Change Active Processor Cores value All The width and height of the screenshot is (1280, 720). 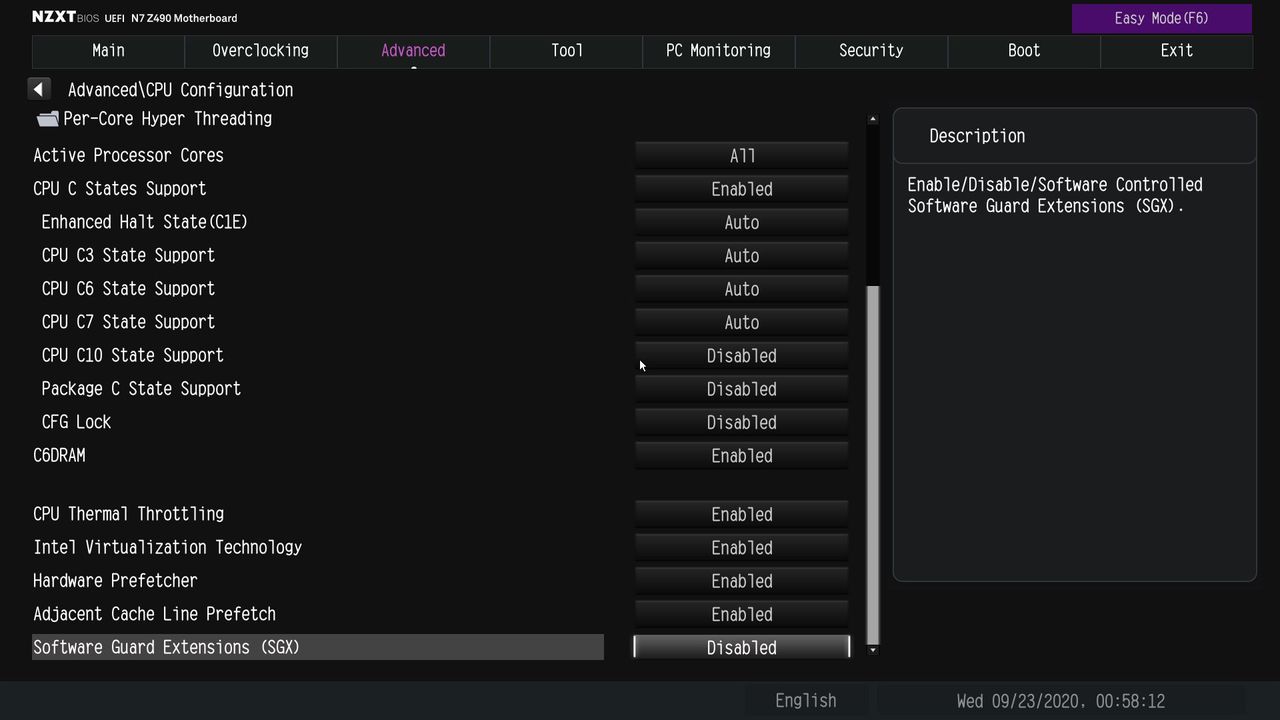point(742,156)
